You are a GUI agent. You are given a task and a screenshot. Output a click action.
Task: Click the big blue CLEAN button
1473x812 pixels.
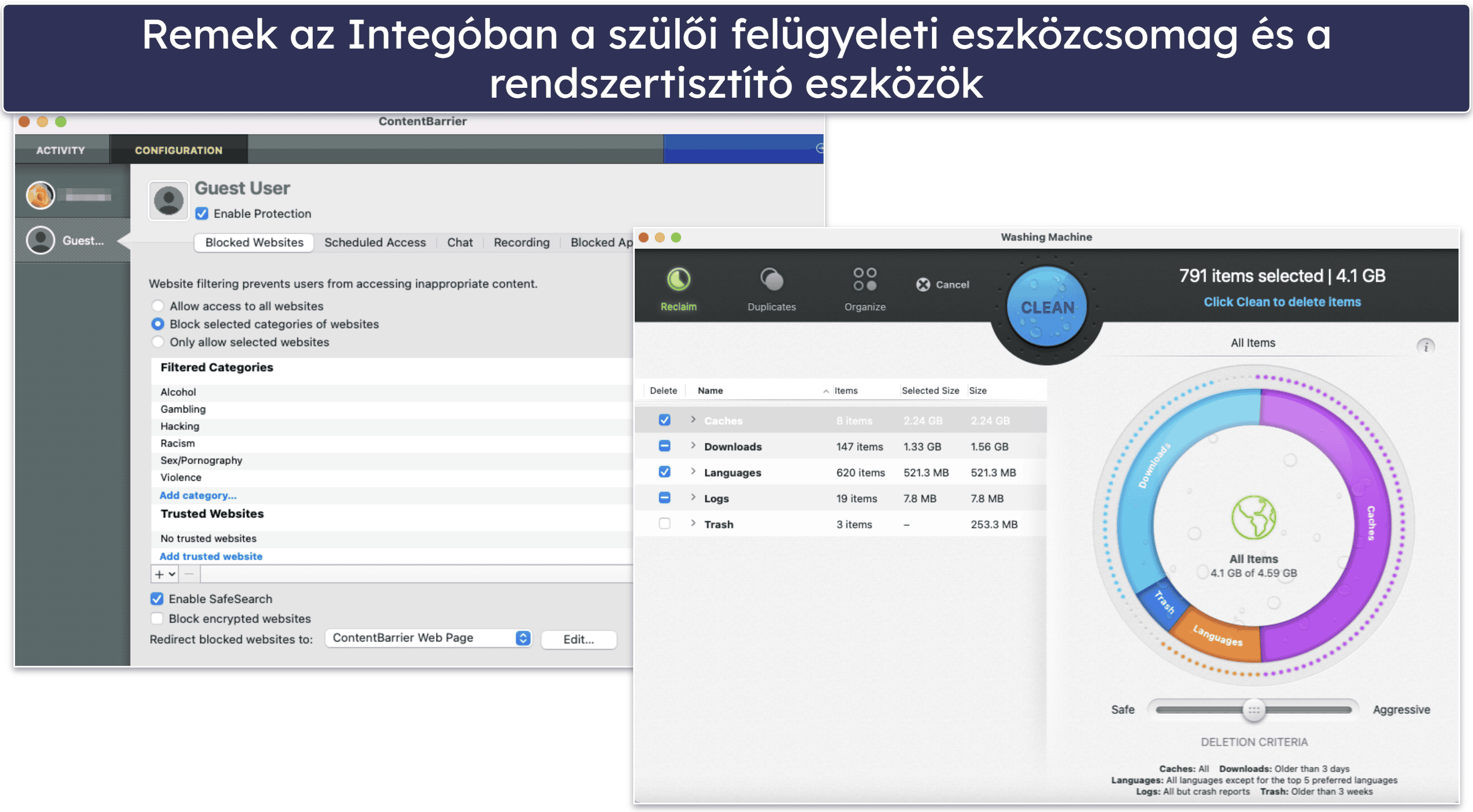pos(1046,307)
